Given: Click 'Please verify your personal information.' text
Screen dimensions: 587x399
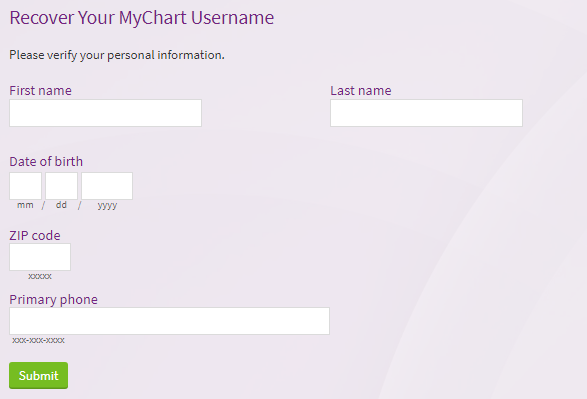Looking at the screenshot, I should click(117, 55).
